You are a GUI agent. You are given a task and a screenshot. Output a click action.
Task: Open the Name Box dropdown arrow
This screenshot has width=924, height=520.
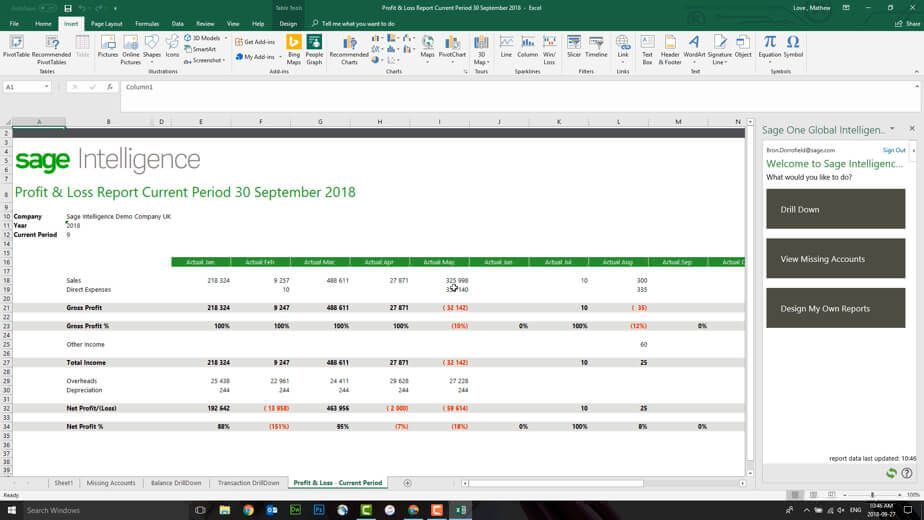pos(46,87)
